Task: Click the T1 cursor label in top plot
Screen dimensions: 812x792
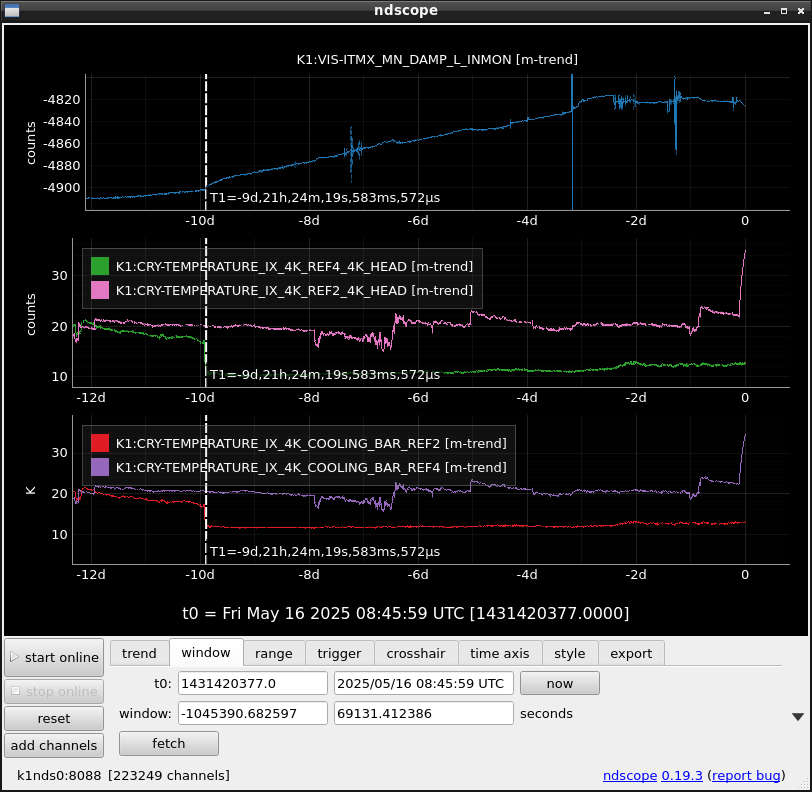Action: coord(325,197)
